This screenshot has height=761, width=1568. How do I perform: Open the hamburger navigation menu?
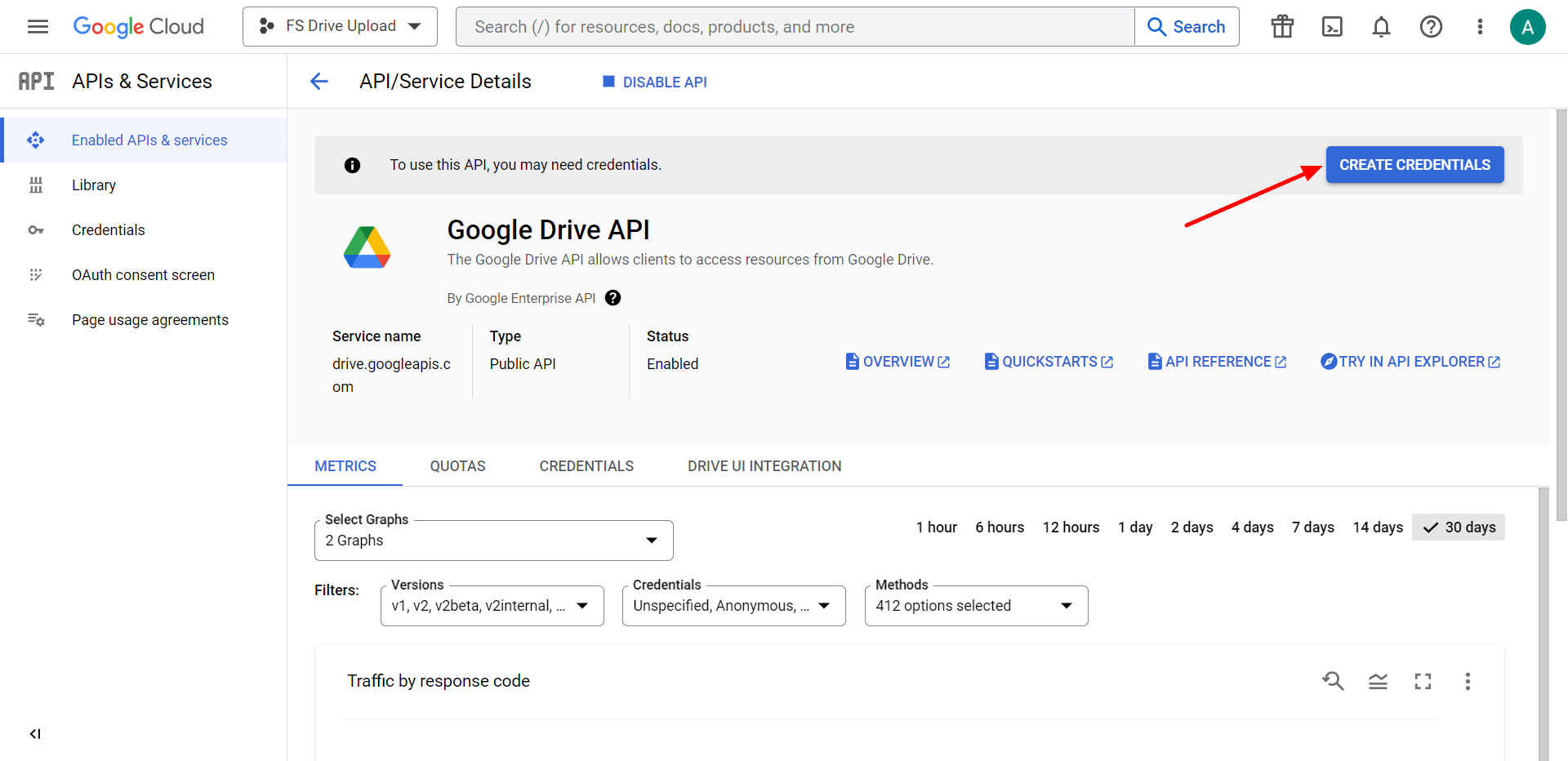tap(38, 27)
